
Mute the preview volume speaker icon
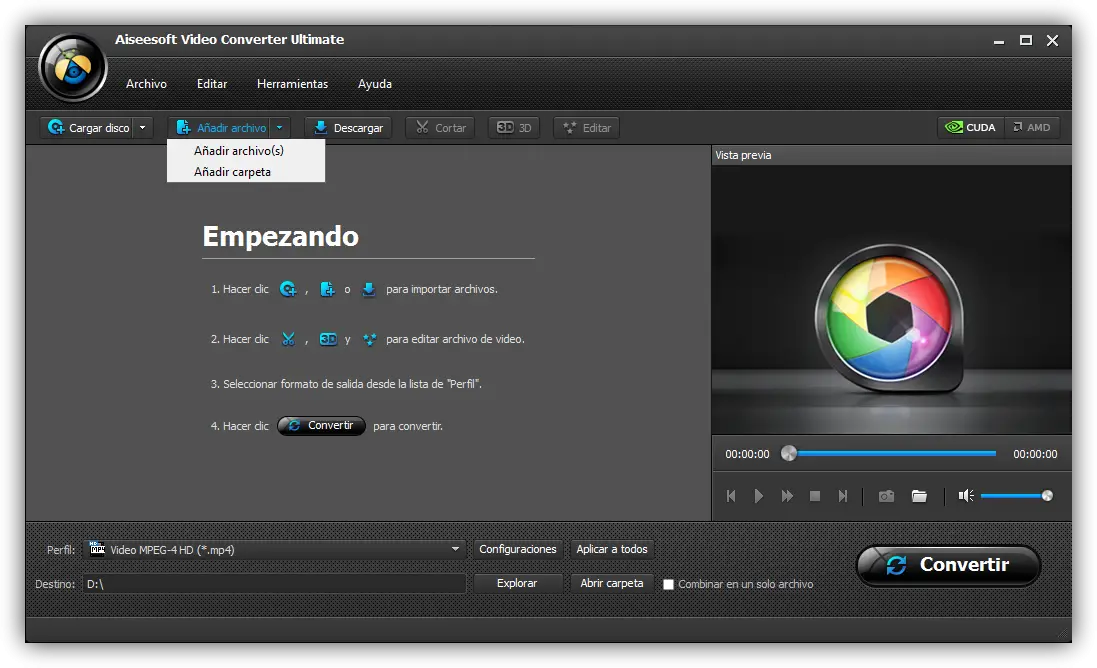click(966, 496)
